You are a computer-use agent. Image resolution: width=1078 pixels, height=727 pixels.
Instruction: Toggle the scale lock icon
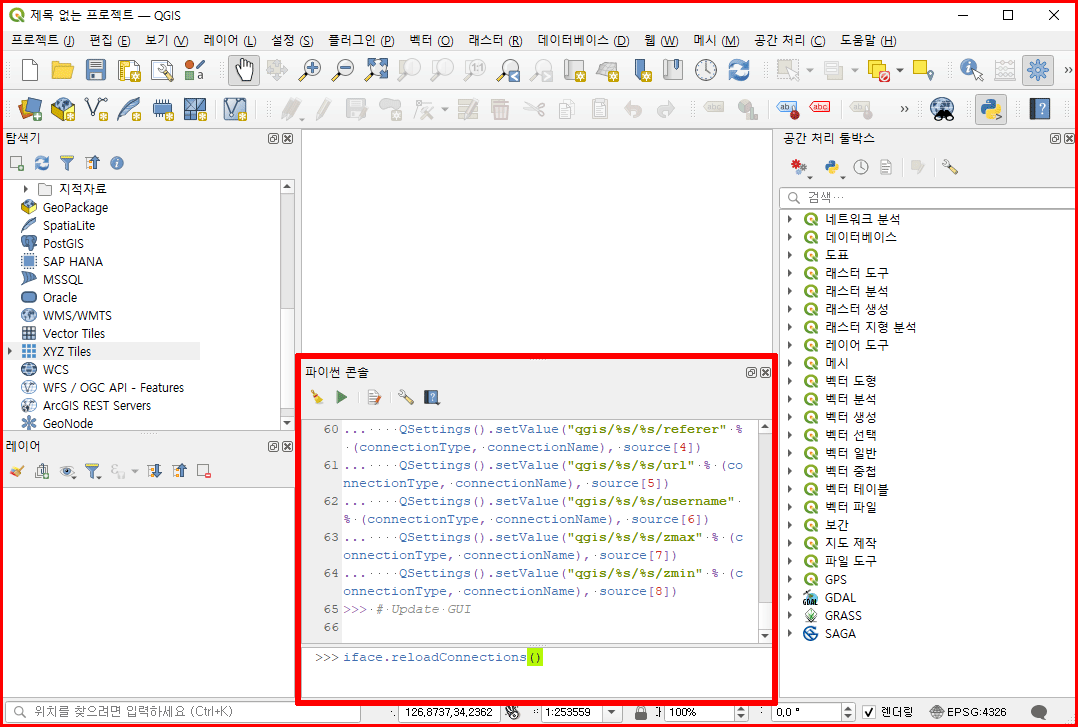(x=641, y=712)
